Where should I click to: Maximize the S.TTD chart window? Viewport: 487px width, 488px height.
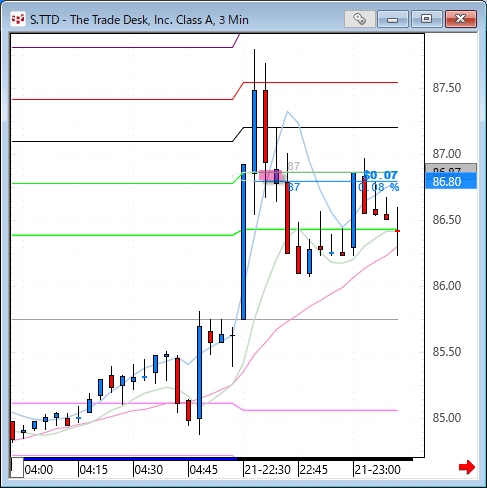click(426, 19)
